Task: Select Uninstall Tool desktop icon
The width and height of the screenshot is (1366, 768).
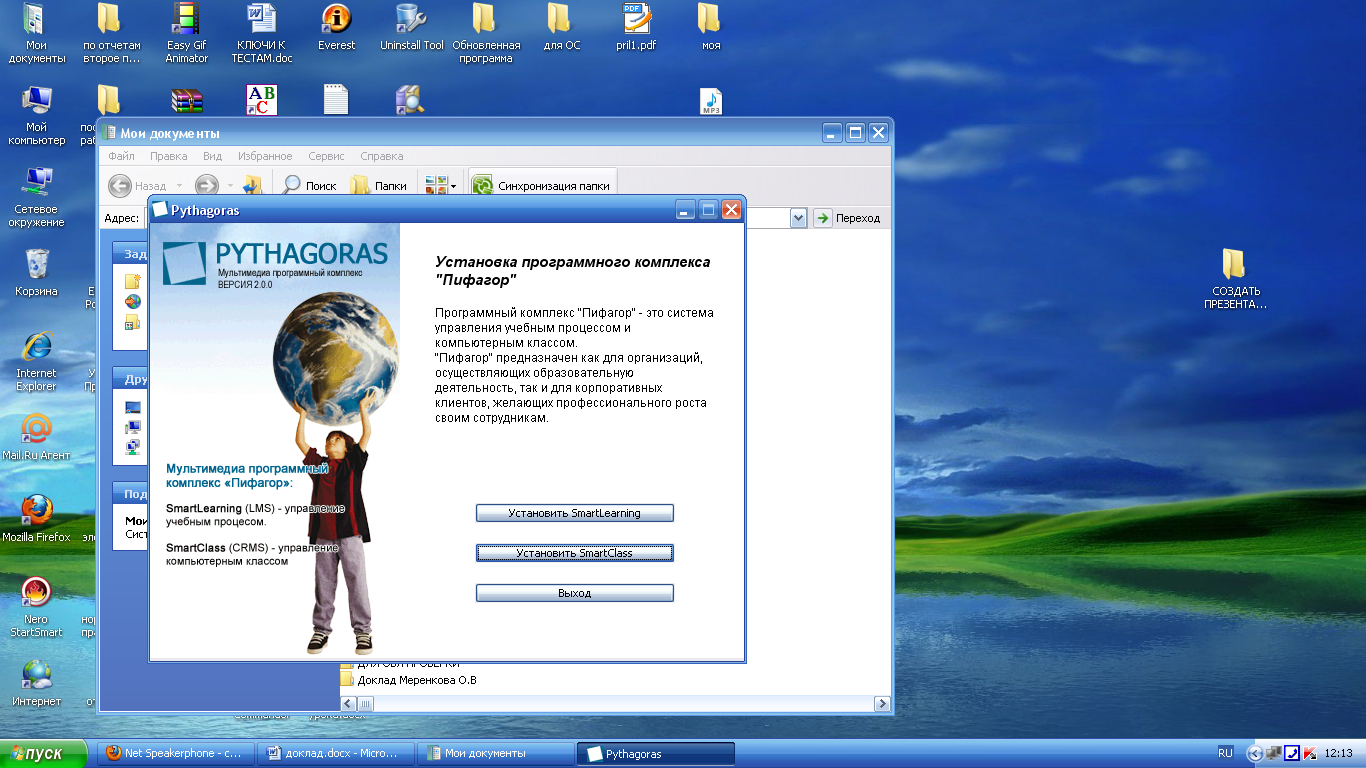Action: tap(411, 28)
